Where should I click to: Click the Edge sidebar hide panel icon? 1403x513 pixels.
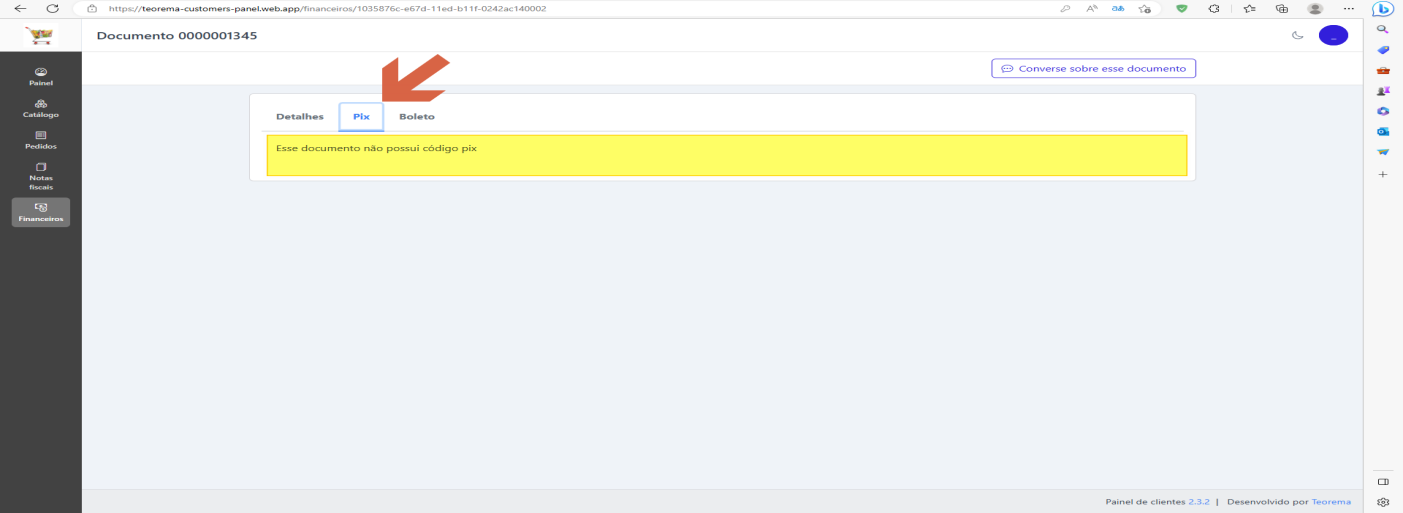tap(1383, 481)
